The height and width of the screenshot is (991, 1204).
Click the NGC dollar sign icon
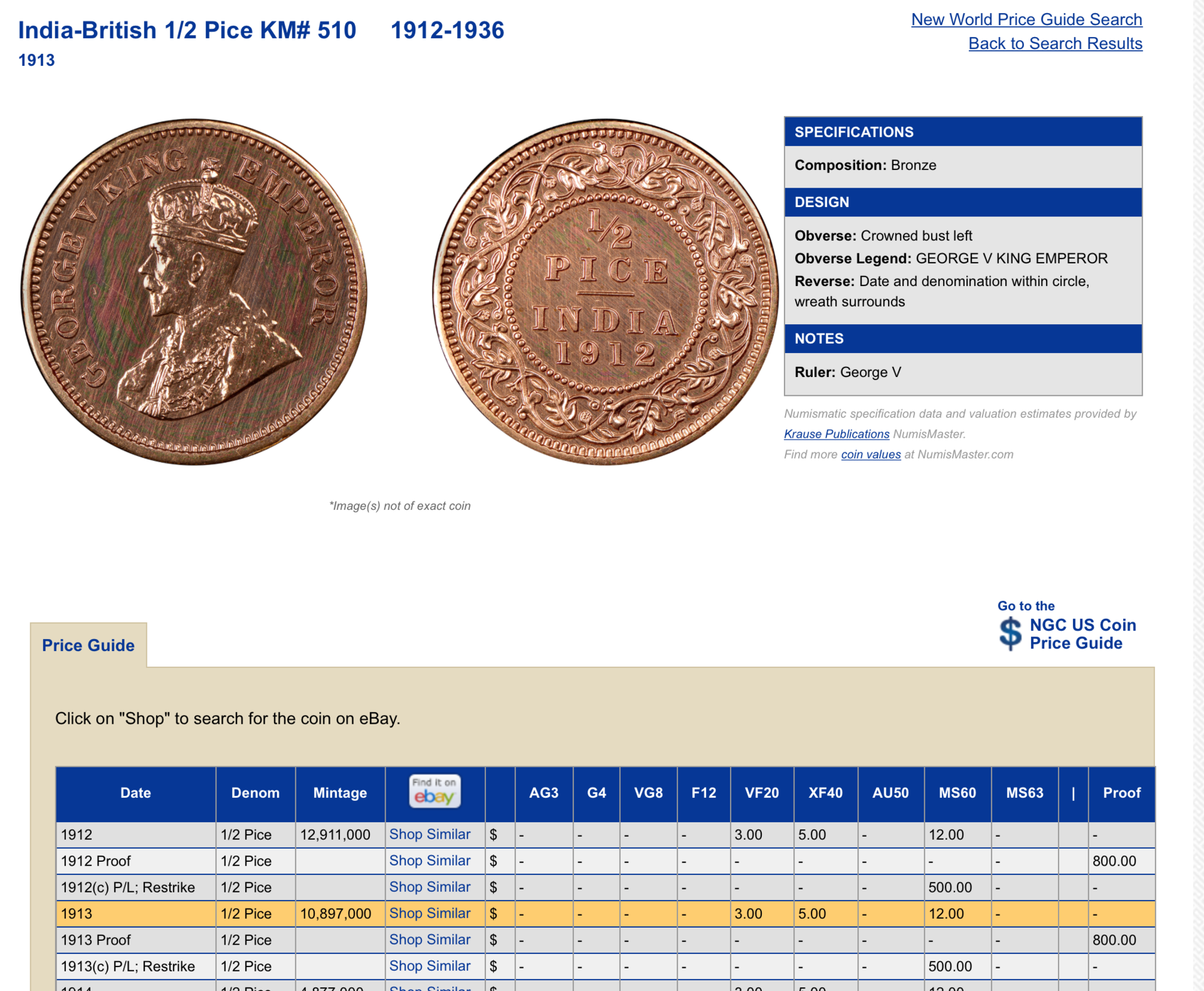[1010, 633]
